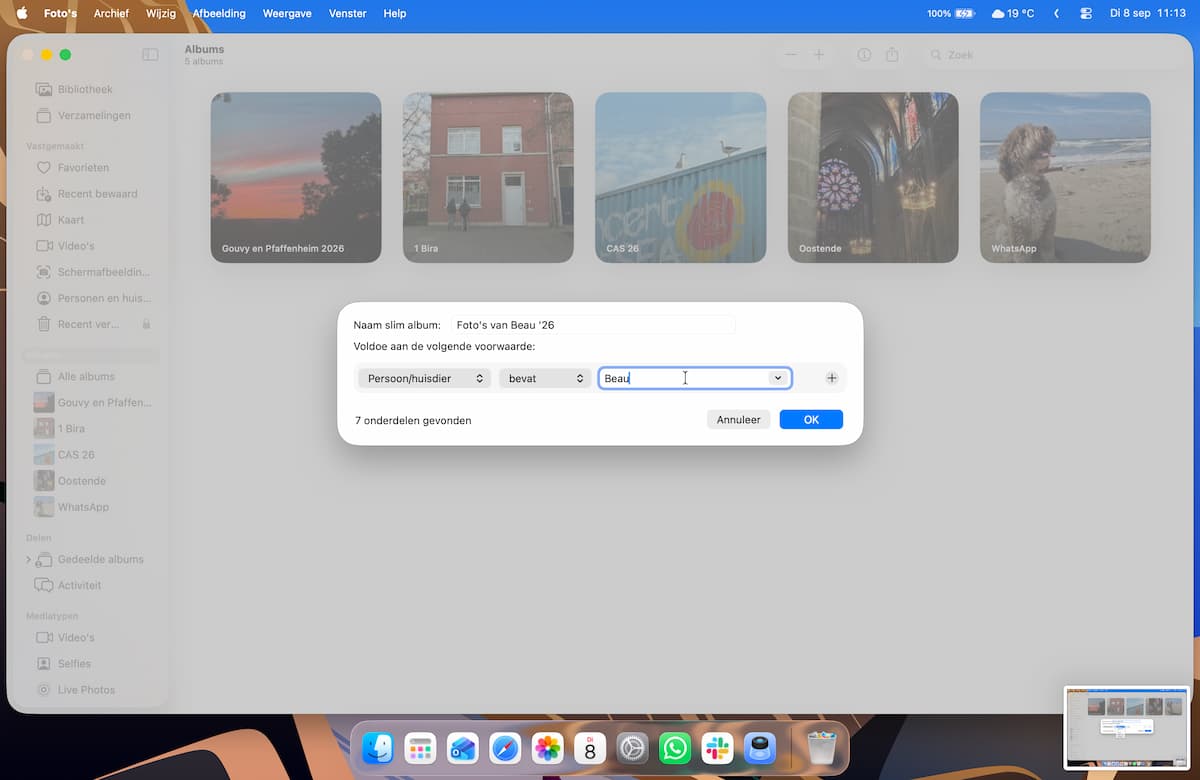Click the share icon in toolbar
The width and height of the screenshot is (1200, 780).
[x=892, y=55]
